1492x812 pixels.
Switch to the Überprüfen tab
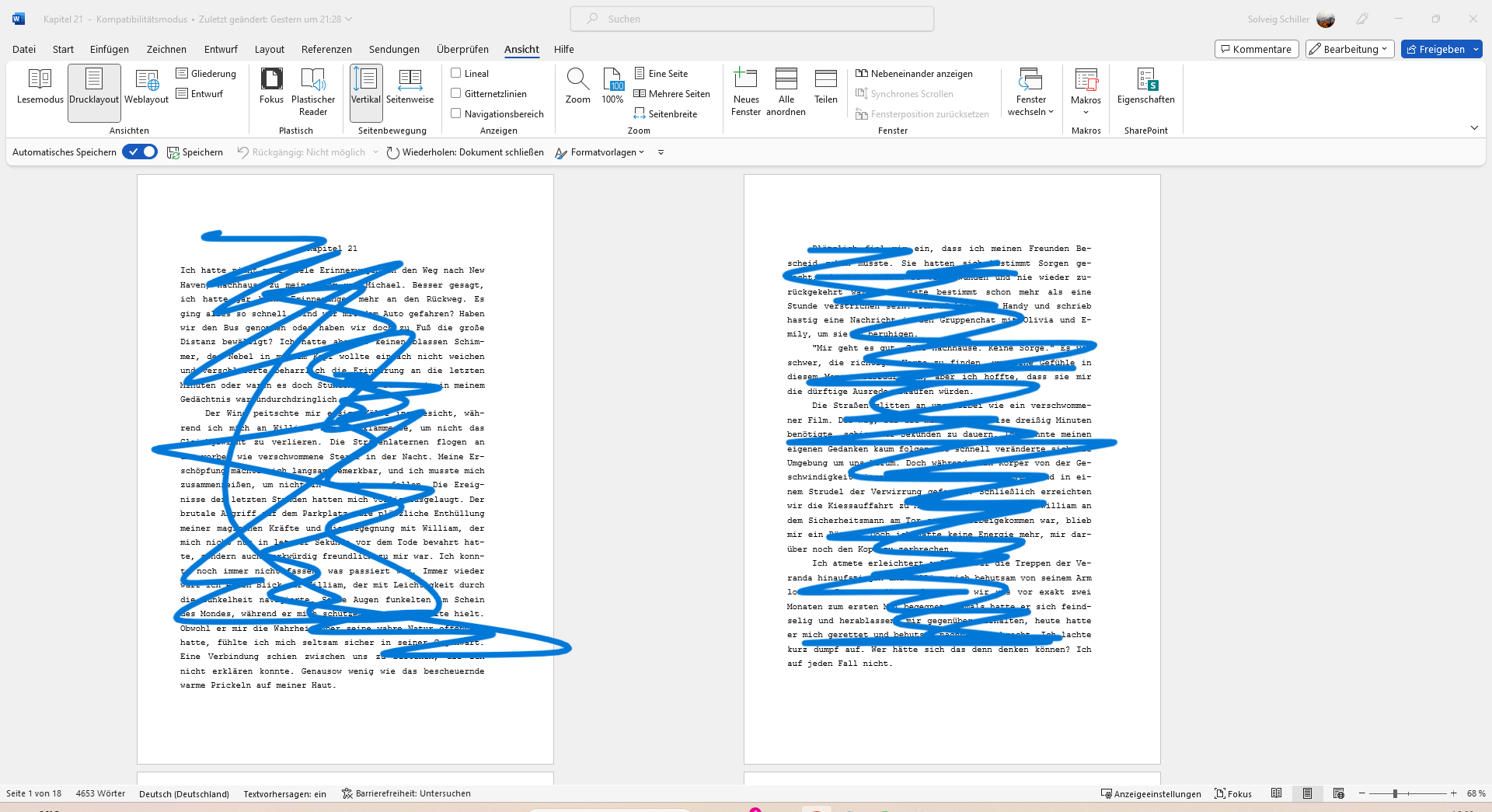point(462,49)
